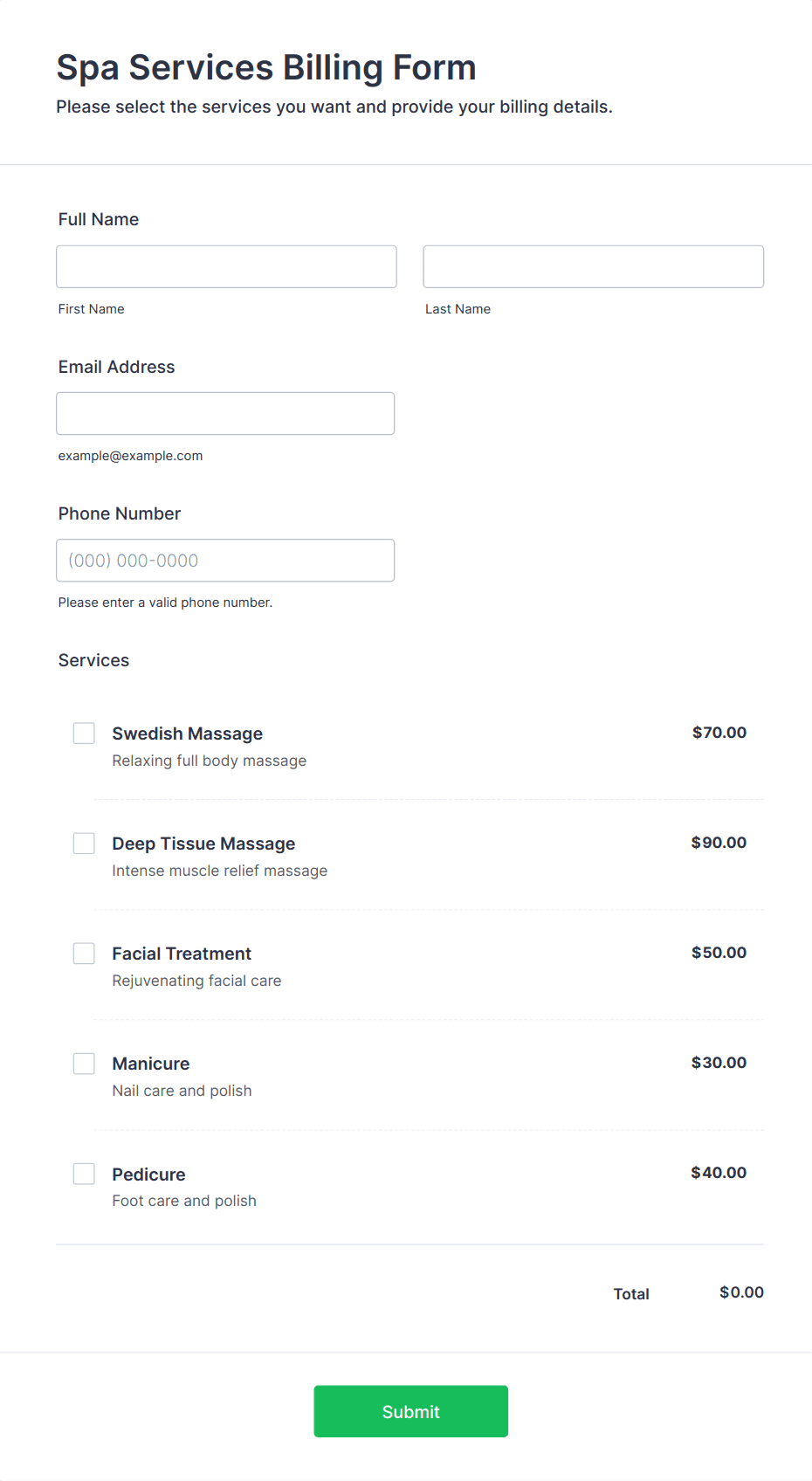Click the "Relaxing full body massage" description
Viewport: 812px width, 1481px height.
click(210, 761)
